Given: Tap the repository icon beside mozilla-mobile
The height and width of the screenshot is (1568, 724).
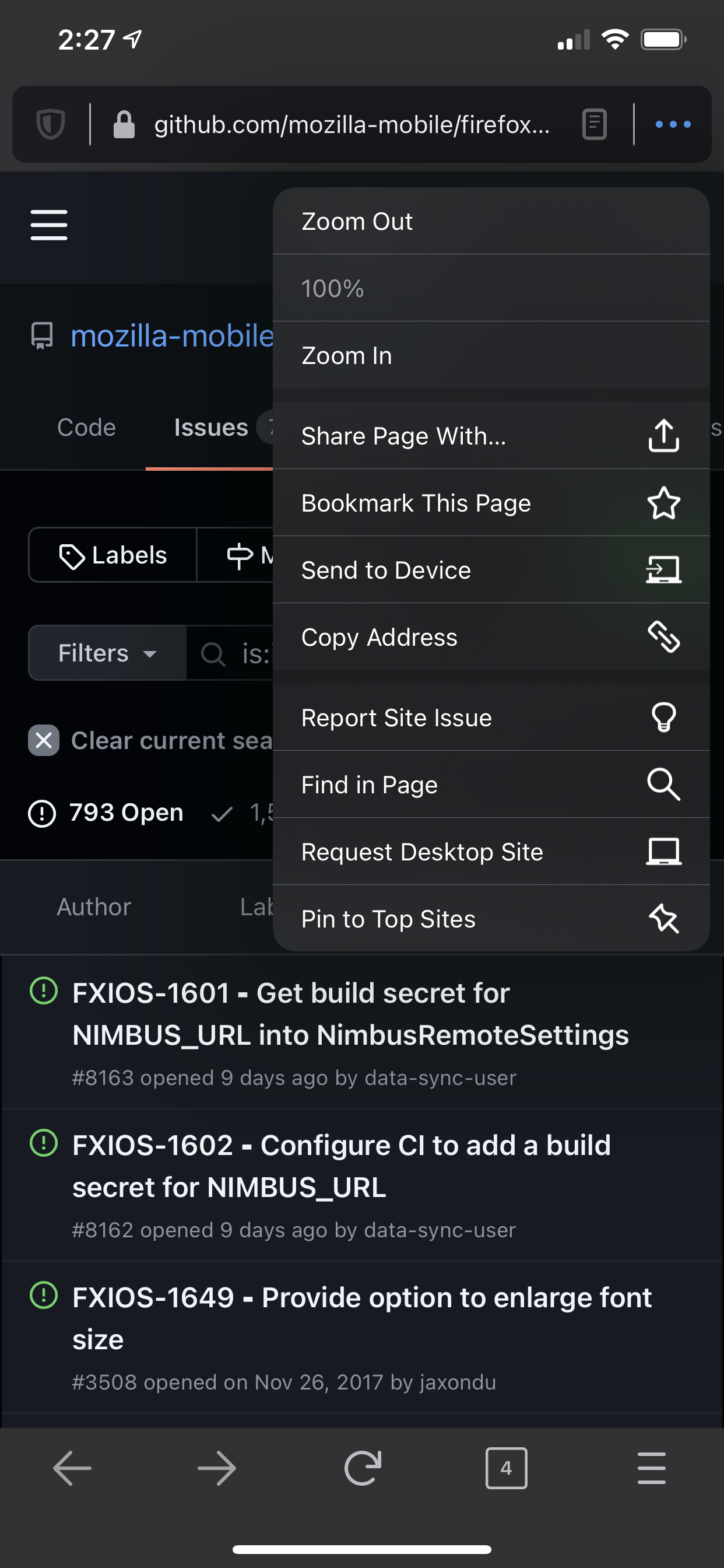Looking at the screenshot, I should [x=42, y=335].
